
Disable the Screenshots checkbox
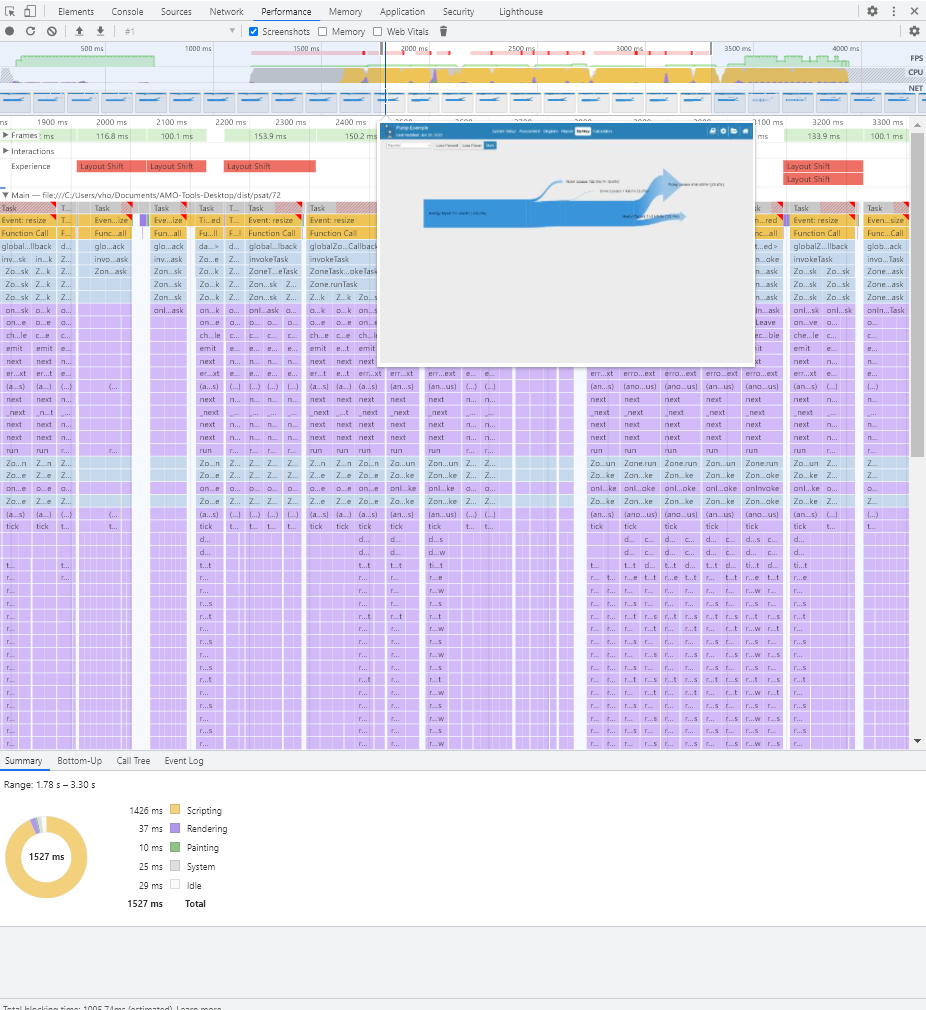[x=254, y=31]
